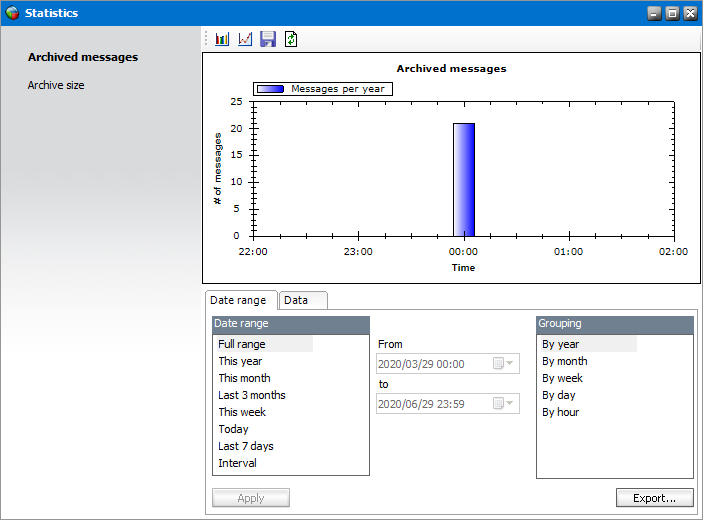Choose Last 3 months date range
Viewport: 703px width, 520px height.
coord(252,395)
